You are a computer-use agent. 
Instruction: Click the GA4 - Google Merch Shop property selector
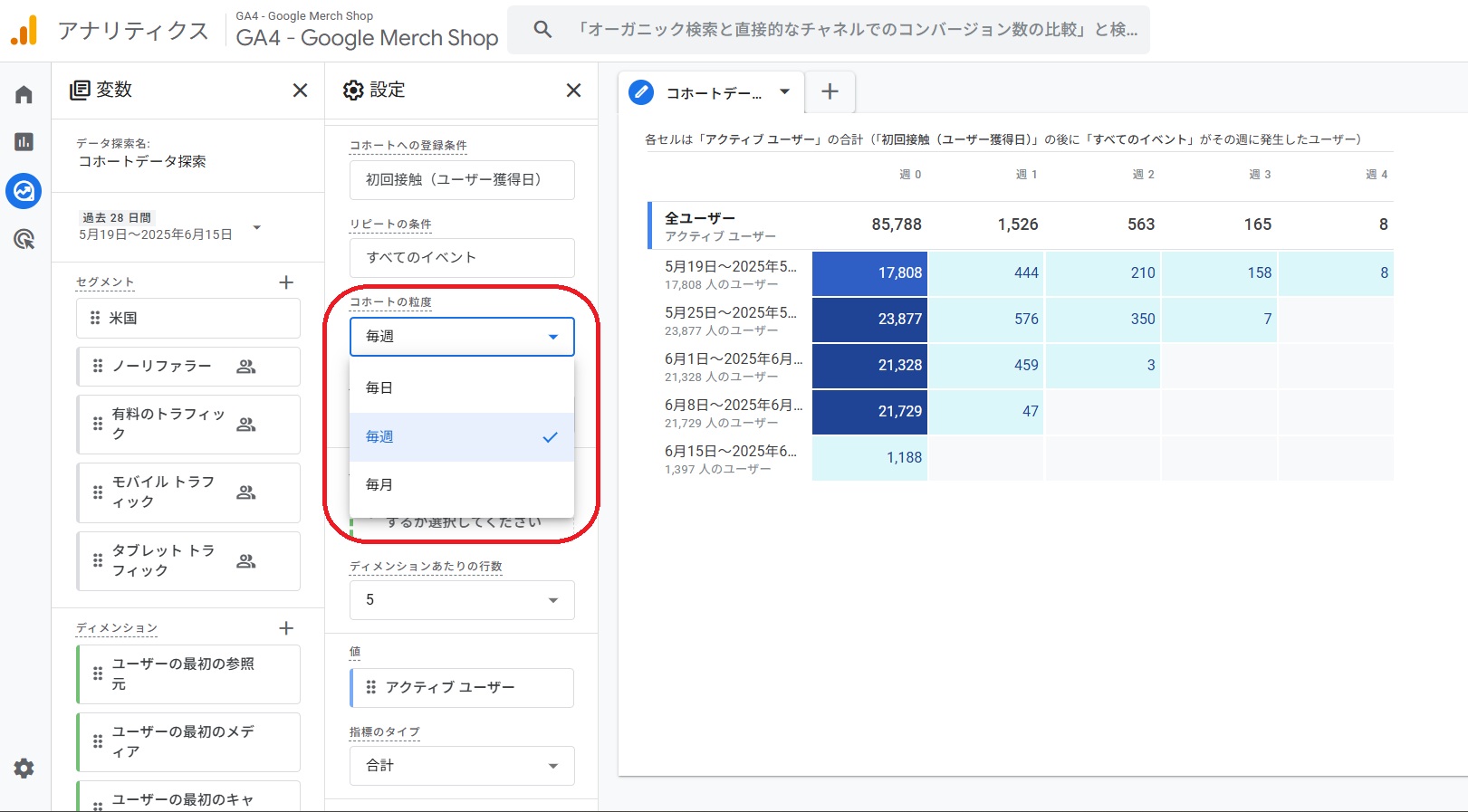pos(367,29)
